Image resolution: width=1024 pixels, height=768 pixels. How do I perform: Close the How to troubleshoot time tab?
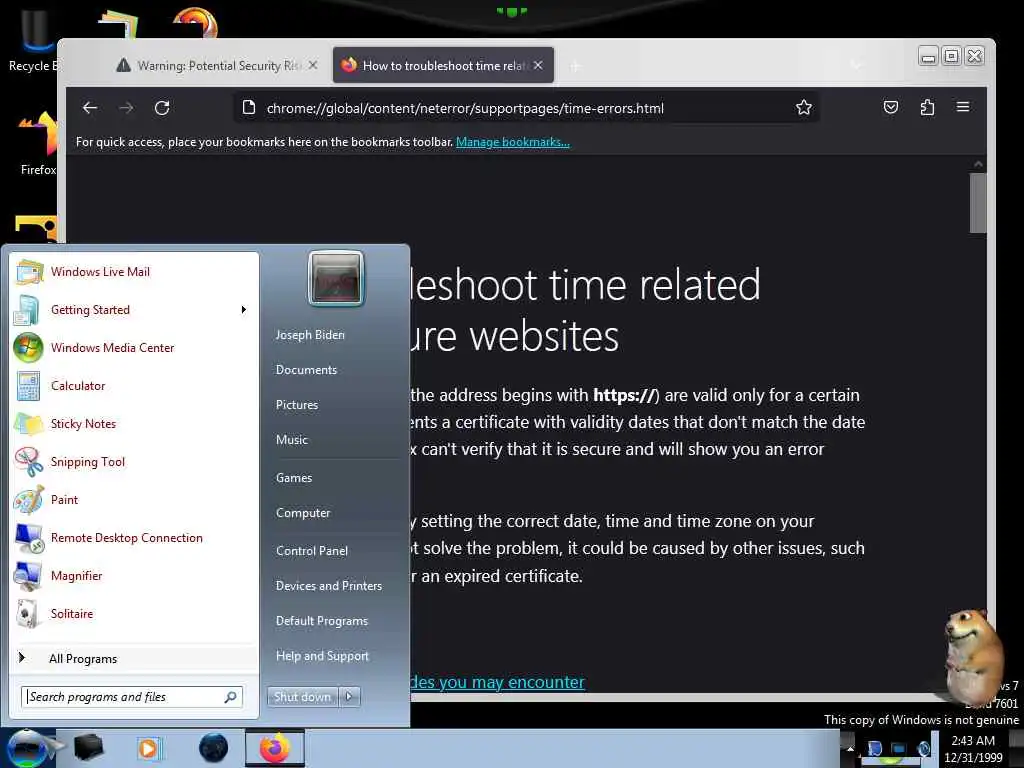[x=538, y=65]
